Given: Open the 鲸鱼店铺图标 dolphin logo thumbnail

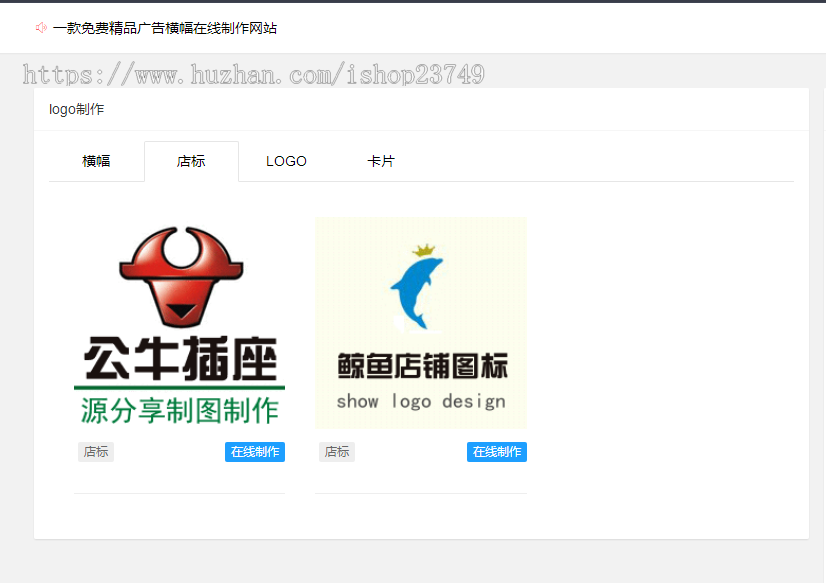Looking at the screenshot, I should coord(421,323).
